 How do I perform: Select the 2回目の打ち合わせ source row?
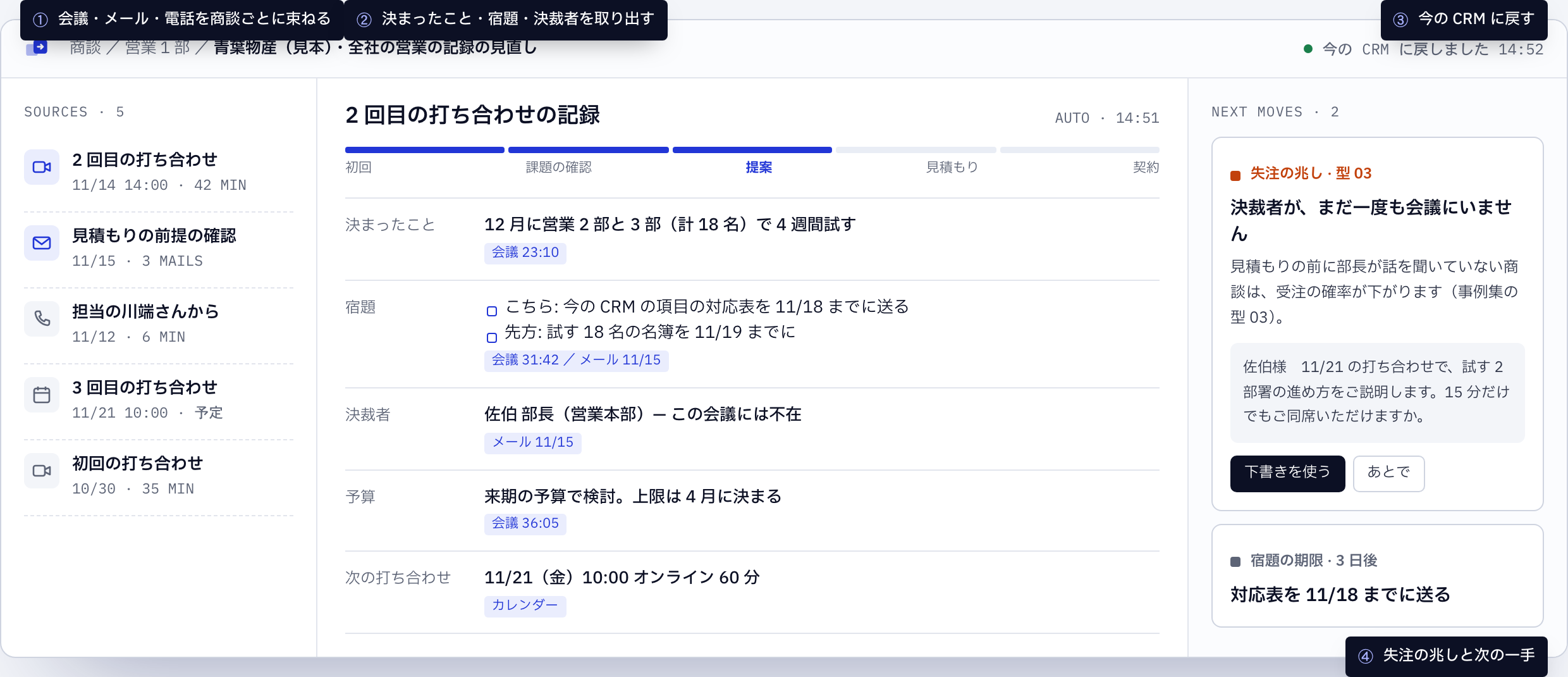click(159, 173)
